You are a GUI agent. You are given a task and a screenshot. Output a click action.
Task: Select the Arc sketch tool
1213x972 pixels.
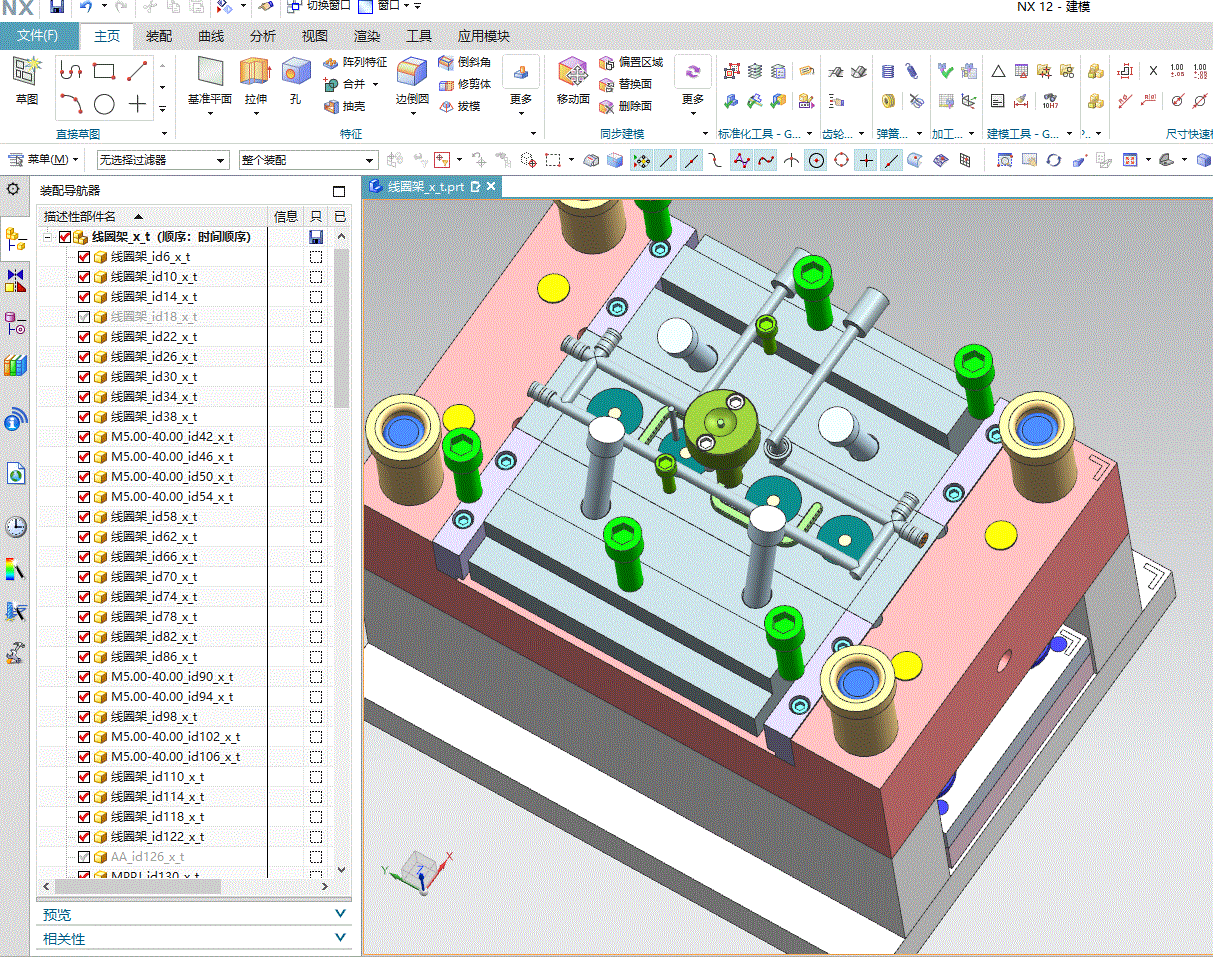(70, 104)
